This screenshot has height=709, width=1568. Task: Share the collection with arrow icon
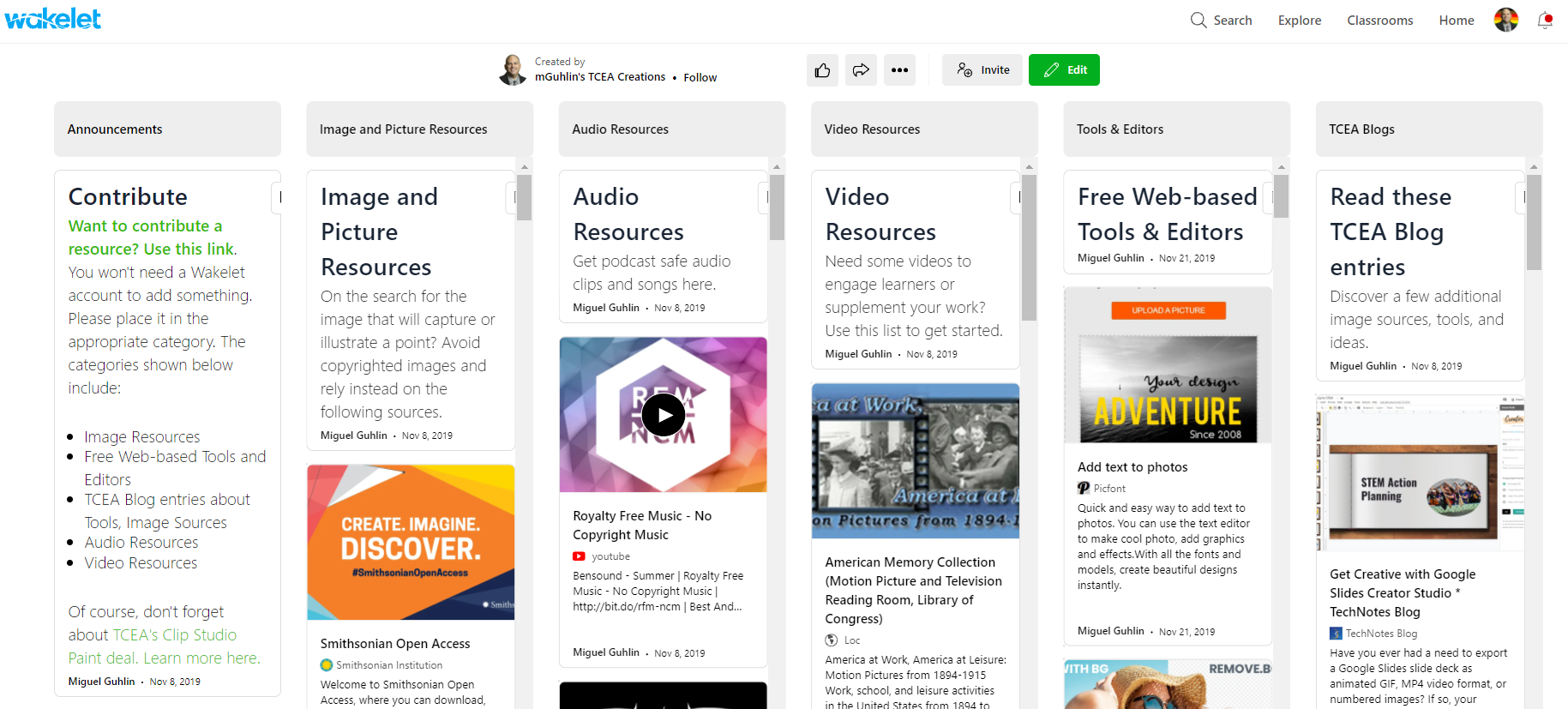click(861, 70)
